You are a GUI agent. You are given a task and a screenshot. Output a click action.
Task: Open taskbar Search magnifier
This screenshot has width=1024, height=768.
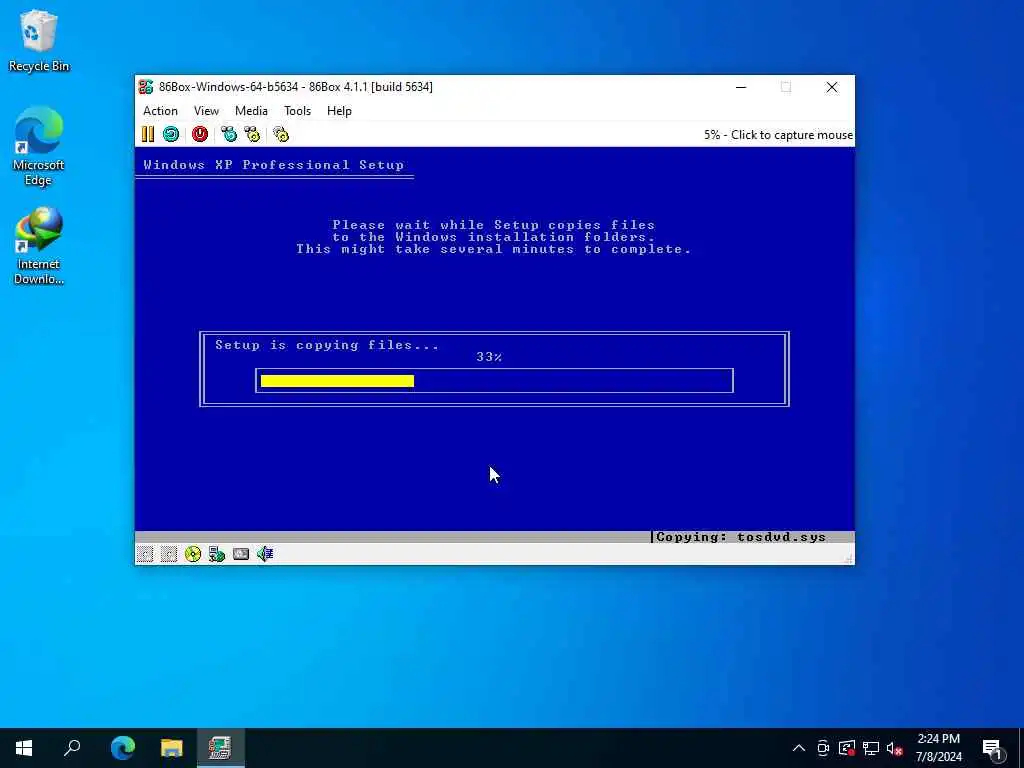[x=72, y=748]
